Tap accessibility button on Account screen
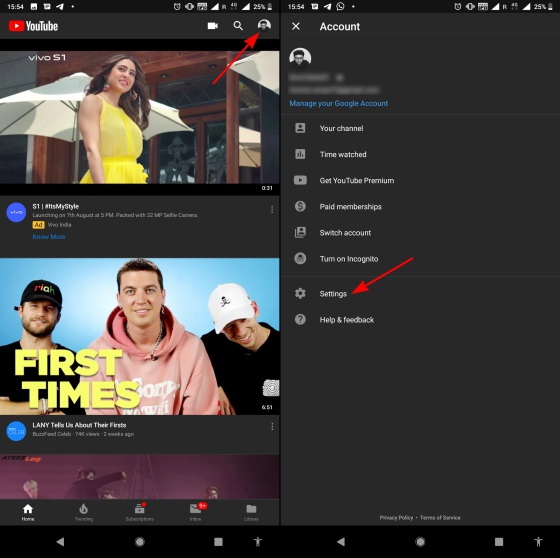560x558 pixels. [x=538, y=542]
